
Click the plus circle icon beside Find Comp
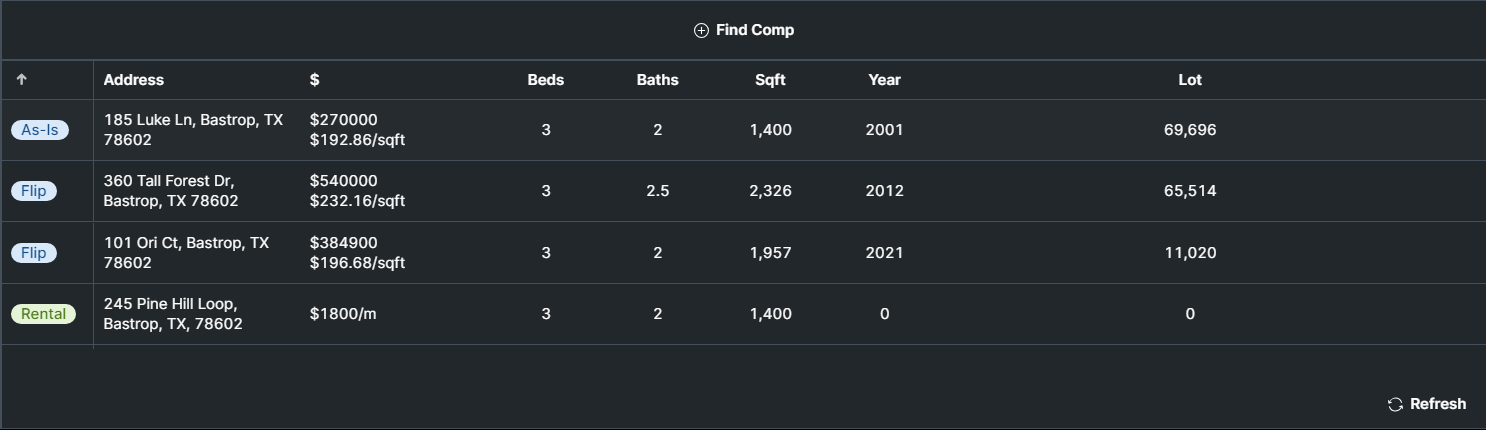[701, 30]
